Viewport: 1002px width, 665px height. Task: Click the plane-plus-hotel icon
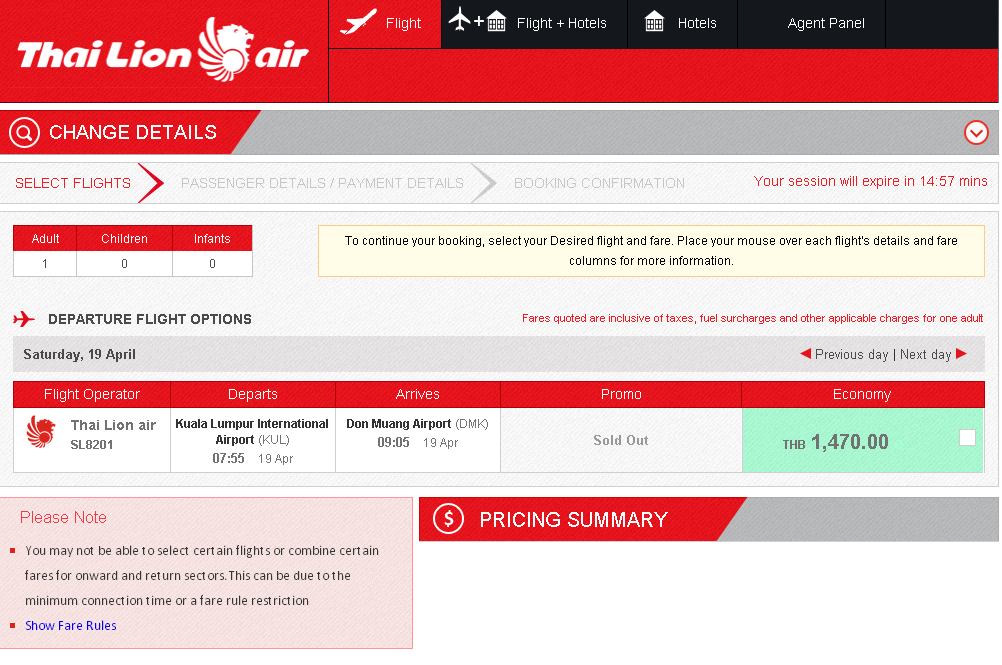click(477, 20)
